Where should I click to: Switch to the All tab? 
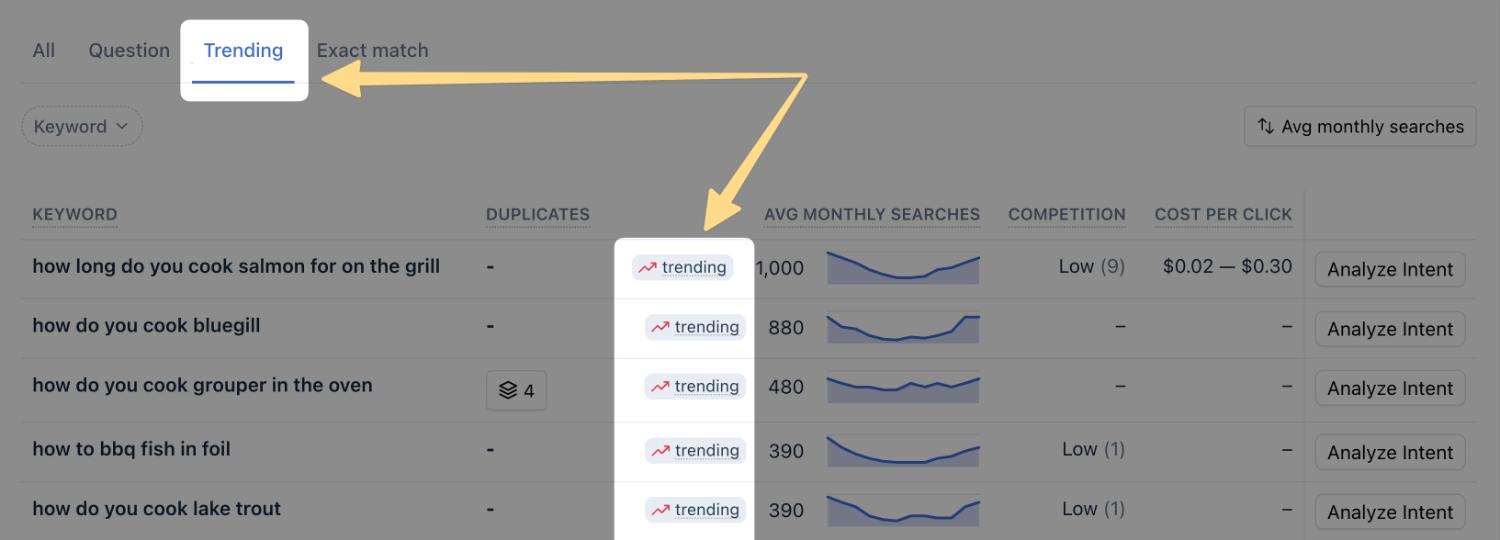[44, 50]
